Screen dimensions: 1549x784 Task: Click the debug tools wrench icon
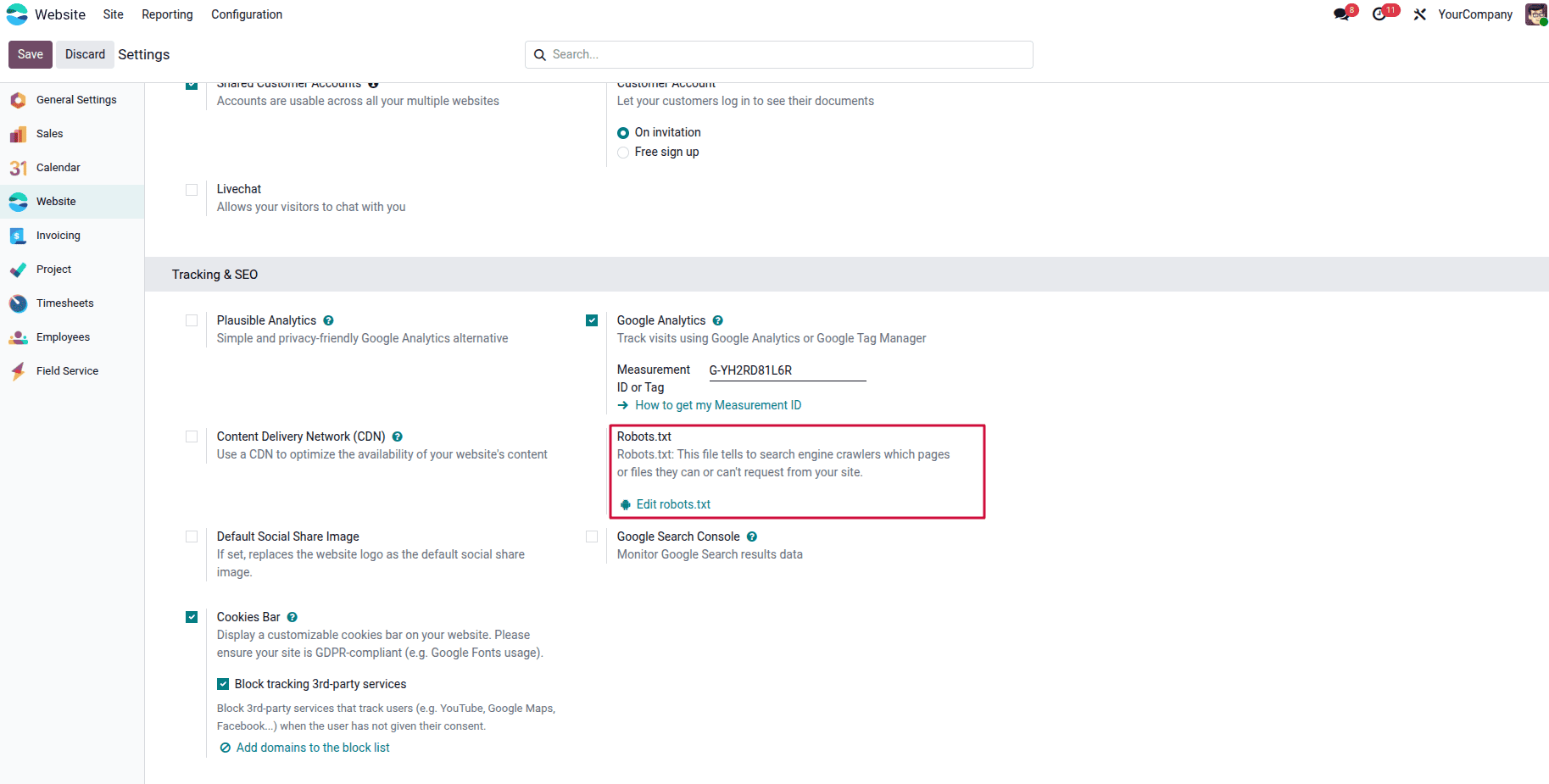click(1420, 14)
